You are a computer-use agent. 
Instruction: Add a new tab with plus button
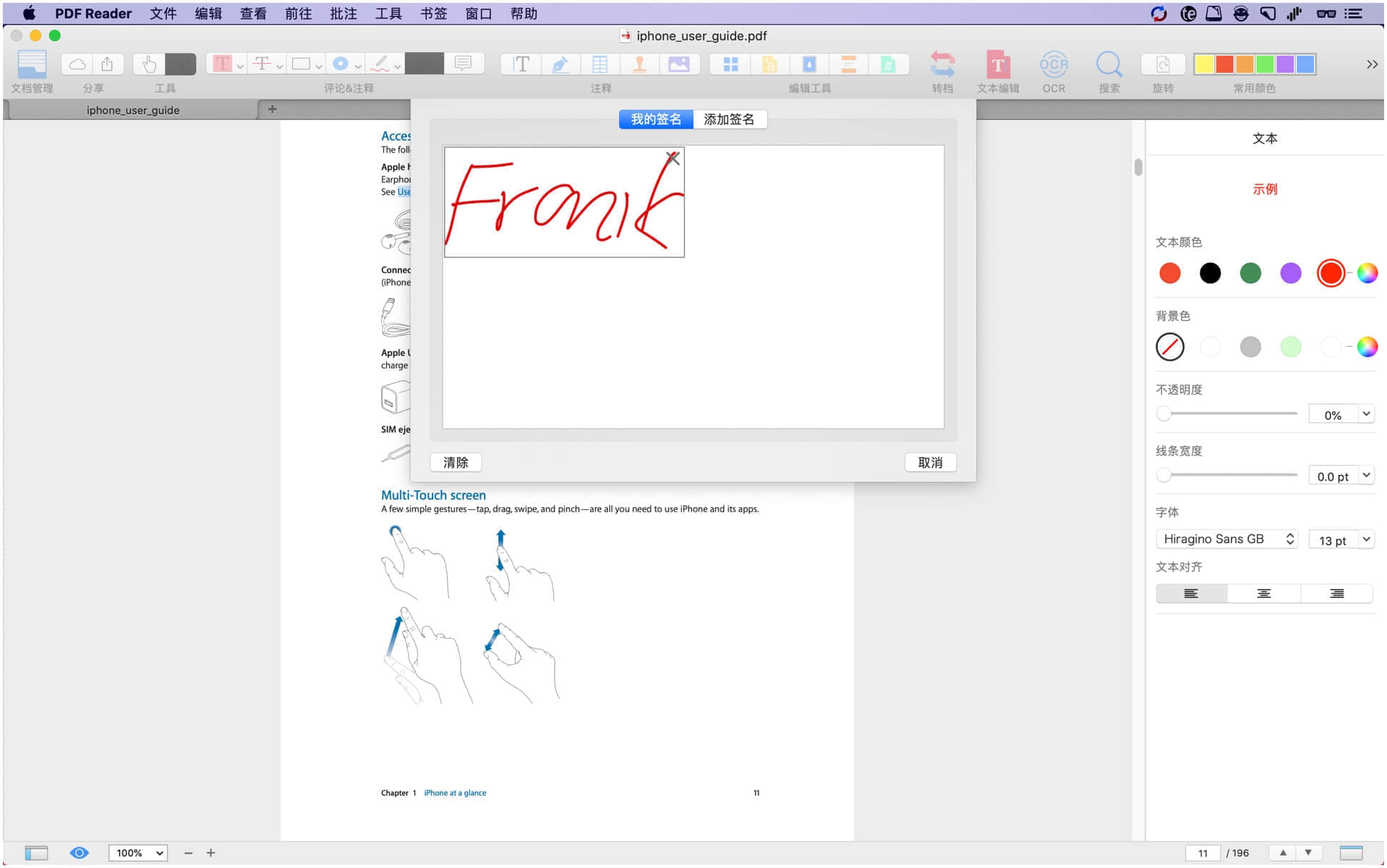[x=272, y=109]
